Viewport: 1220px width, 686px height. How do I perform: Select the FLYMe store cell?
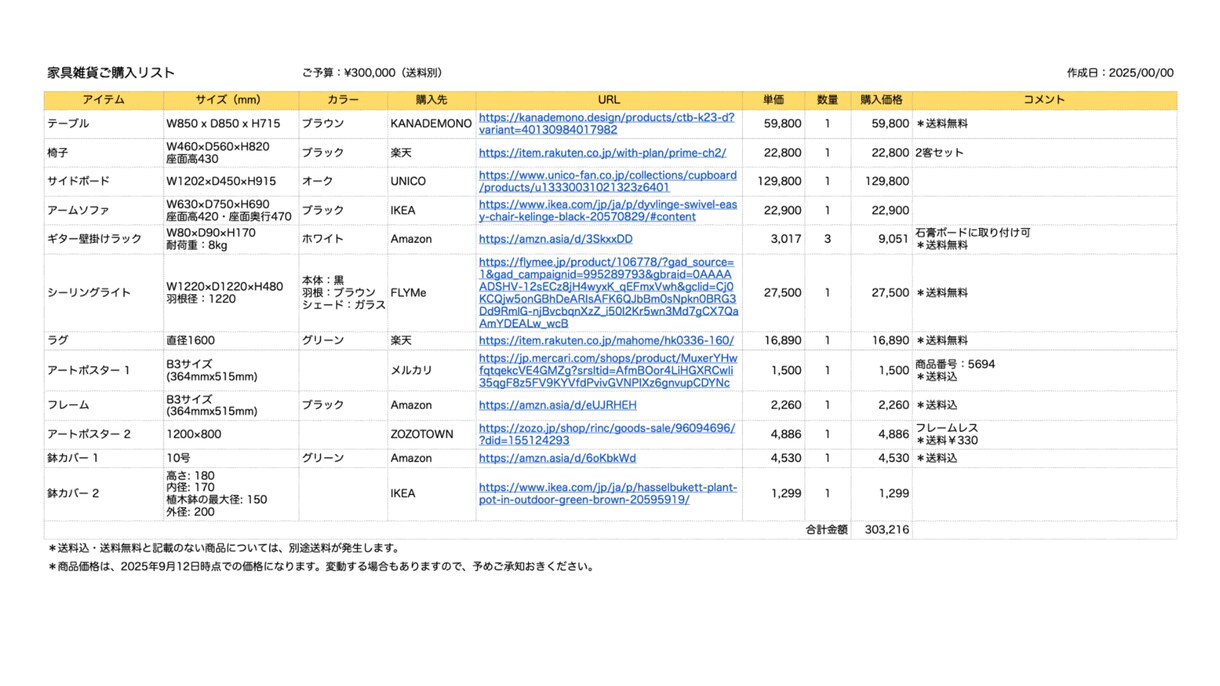pyautogui.click(x=431, y=293)
